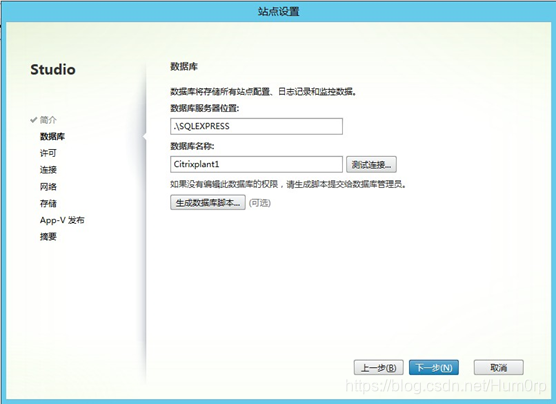This screenshot has width=556, height=404.
Task: Select 连接 step in sidebar
Action: coord(48,170)
